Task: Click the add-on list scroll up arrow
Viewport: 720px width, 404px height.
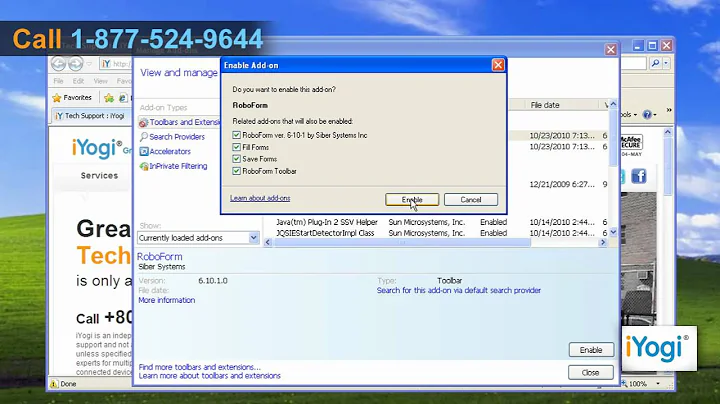Action: pos(613,105)
